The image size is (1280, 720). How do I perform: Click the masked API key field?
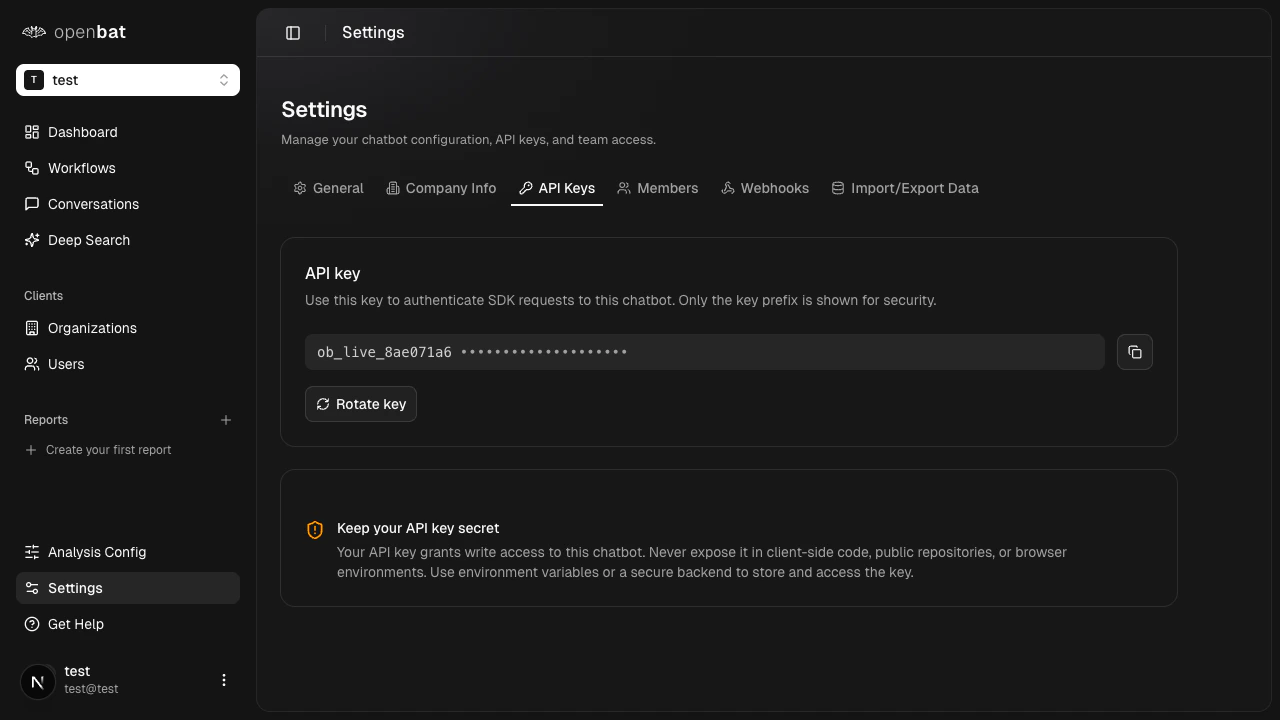coord(704,352)
